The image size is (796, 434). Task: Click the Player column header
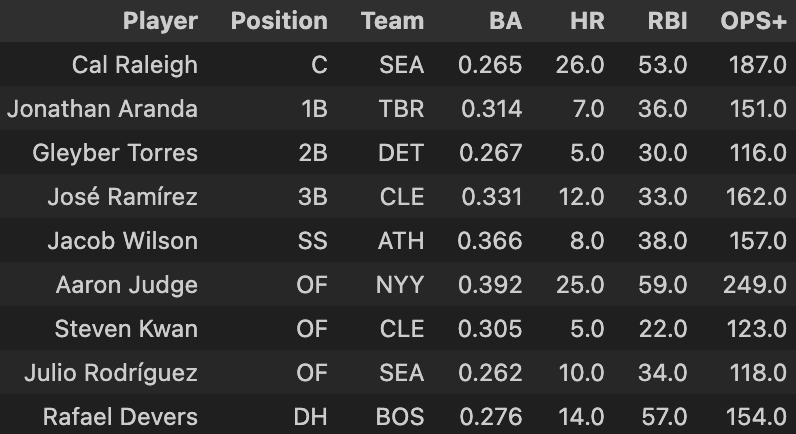(160, 21)
